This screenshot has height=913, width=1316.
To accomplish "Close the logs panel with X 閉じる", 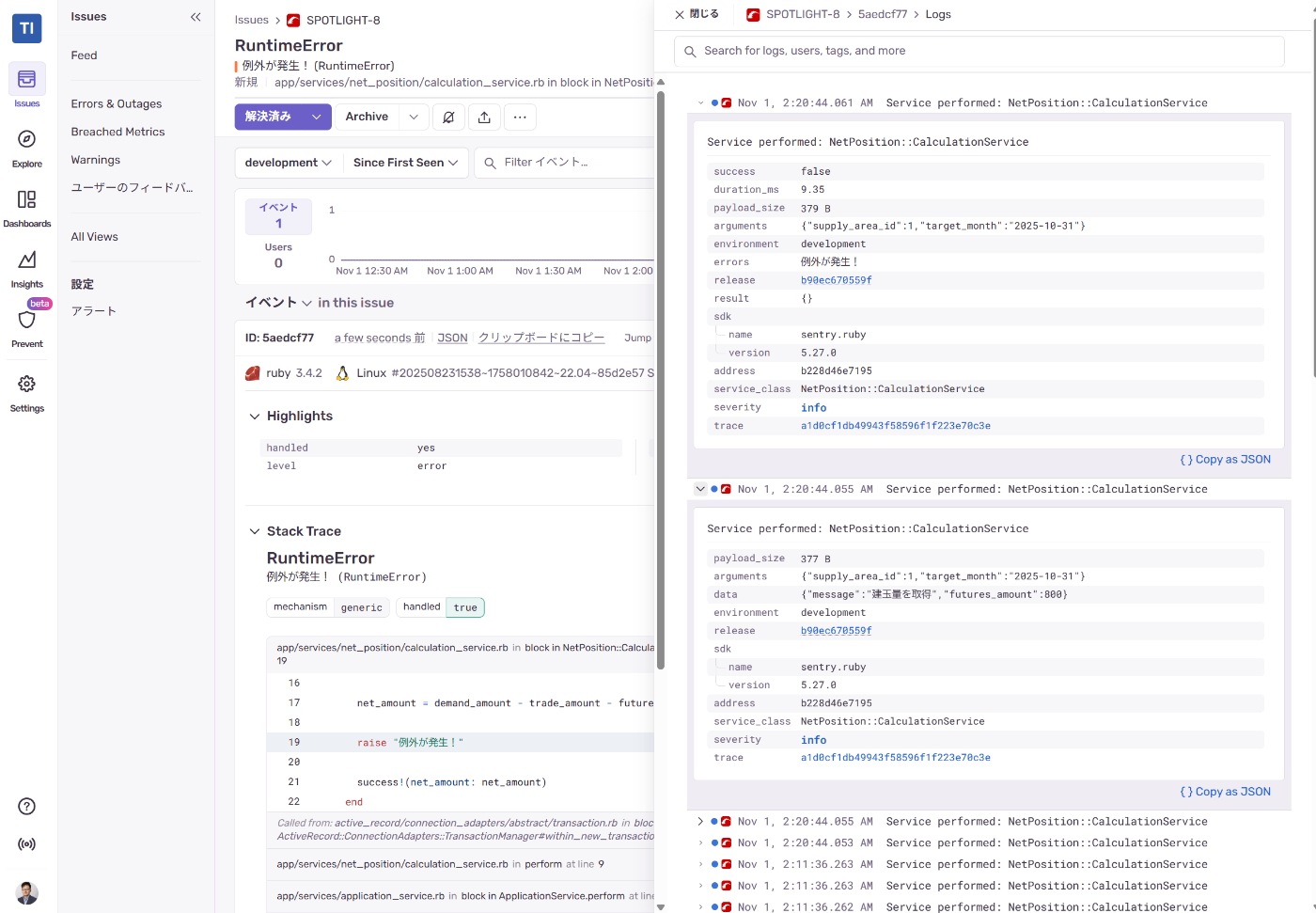I will [697, 14].
